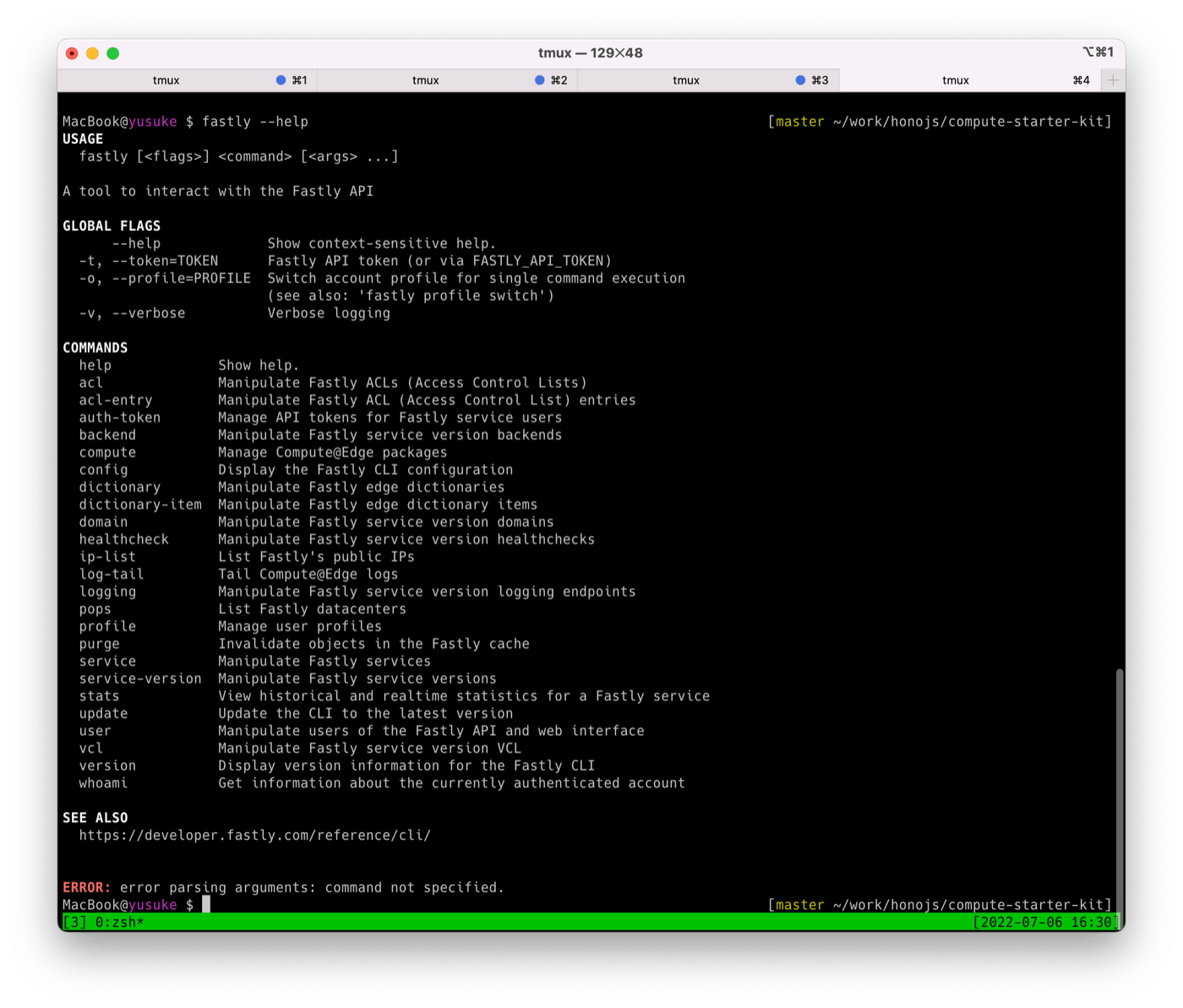1183x1008 pixels.
Task: Click blue activity dot on tab ⌘1
Action: [281, 80]
